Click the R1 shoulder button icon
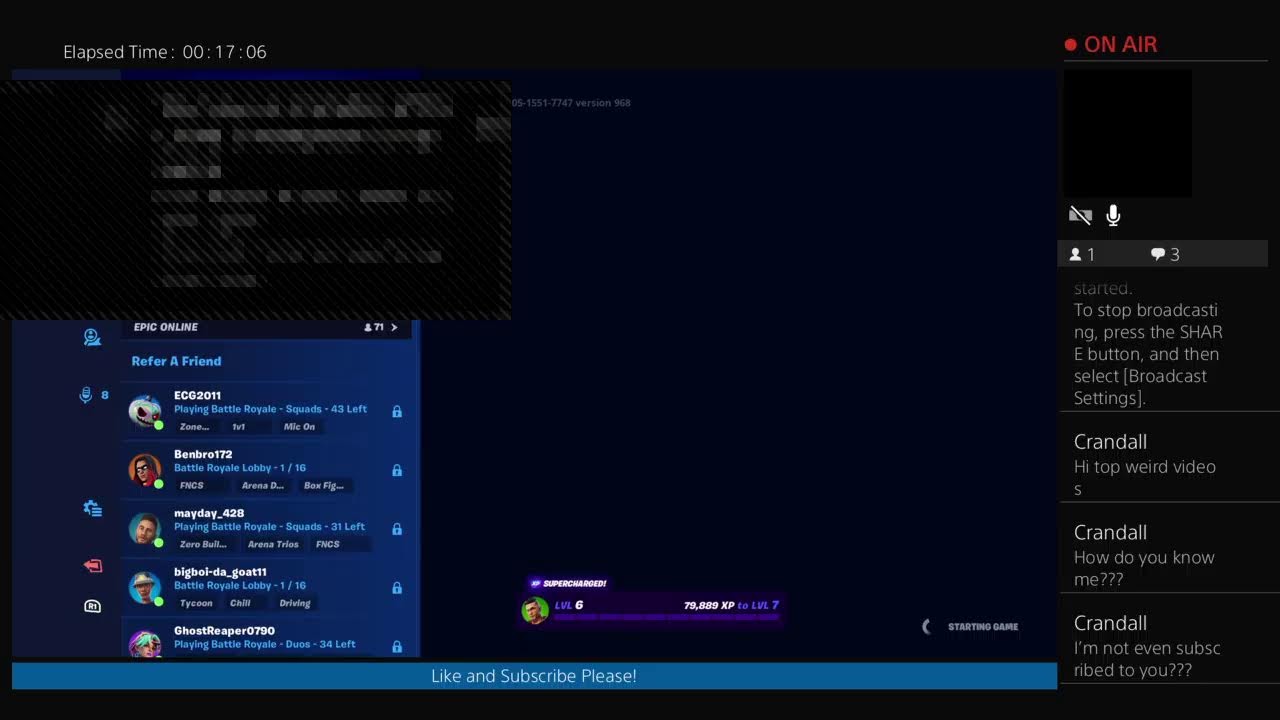Viewport: 1280px width, 720px height. (92, 605)
